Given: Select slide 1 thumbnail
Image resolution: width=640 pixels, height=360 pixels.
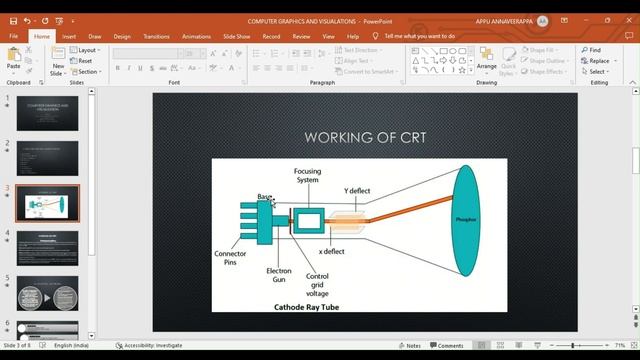Looking at the screenshot, I should click(47, 113).
